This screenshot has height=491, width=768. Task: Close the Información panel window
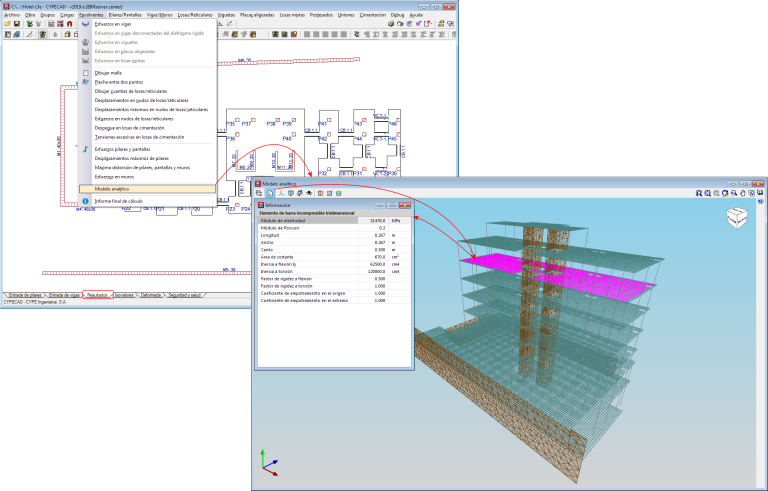404,204
